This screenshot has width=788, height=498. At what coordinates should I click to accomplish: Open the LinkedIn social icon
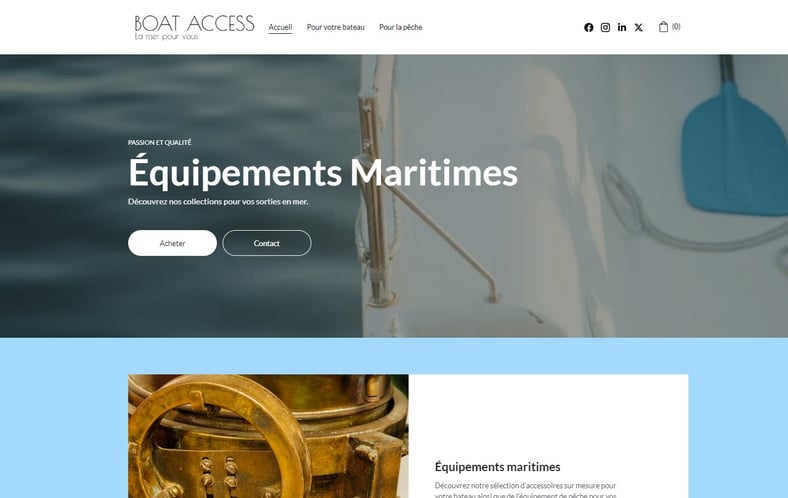pyautogui.click(x=622, y=27)
